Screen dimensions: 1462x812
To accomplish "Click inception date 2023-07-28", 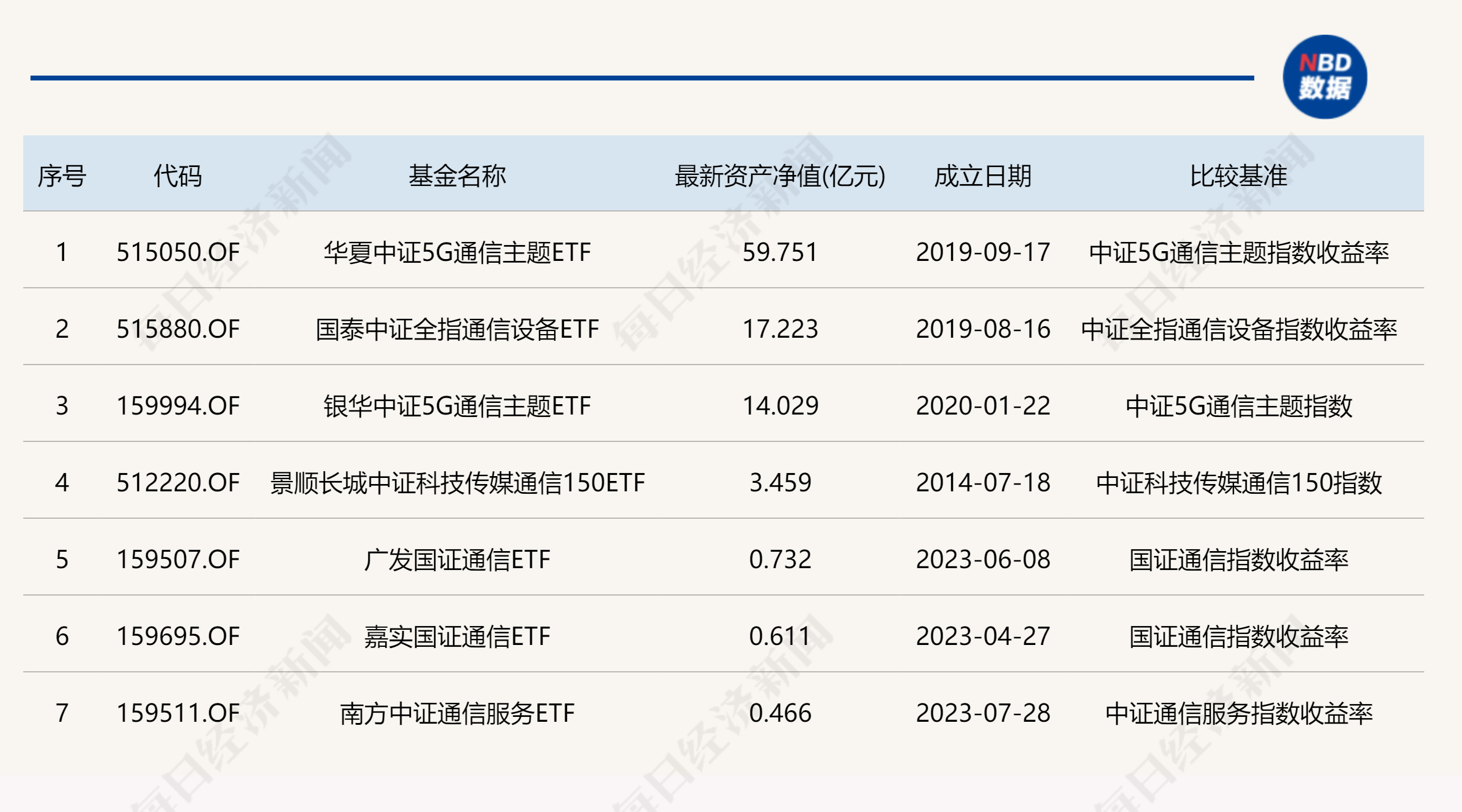I will (x=983, y=713).
